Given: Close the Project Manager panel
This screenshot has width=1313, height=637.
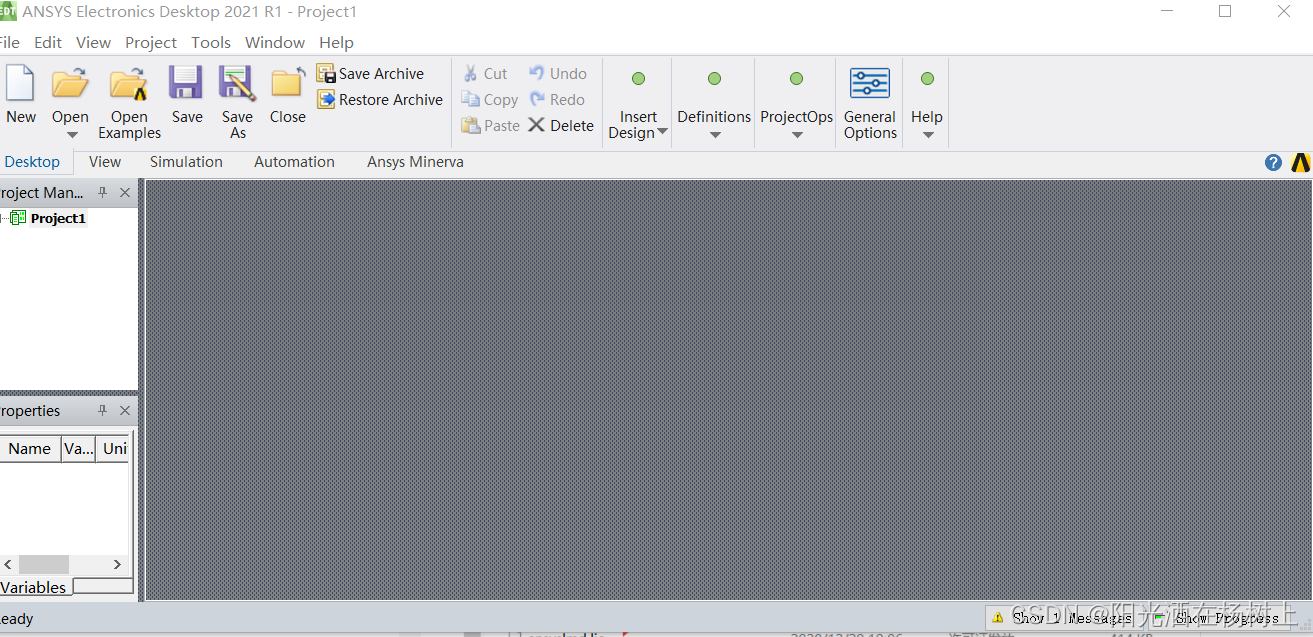Looking at the screenshot, I should pyautogui.click(x=125, y=192).
